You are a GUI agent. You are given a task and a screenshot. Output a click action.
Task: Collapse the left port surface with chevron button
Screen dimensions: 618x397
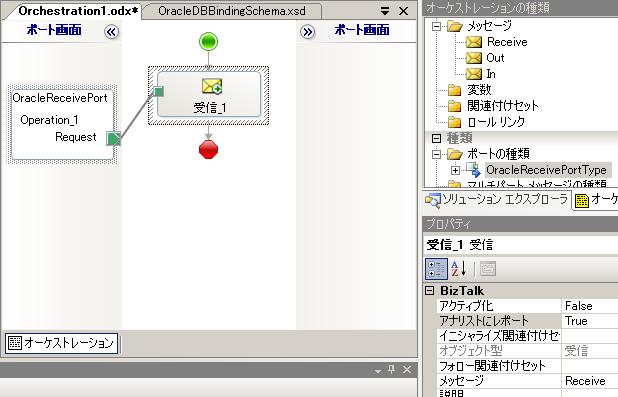[112, 32]
